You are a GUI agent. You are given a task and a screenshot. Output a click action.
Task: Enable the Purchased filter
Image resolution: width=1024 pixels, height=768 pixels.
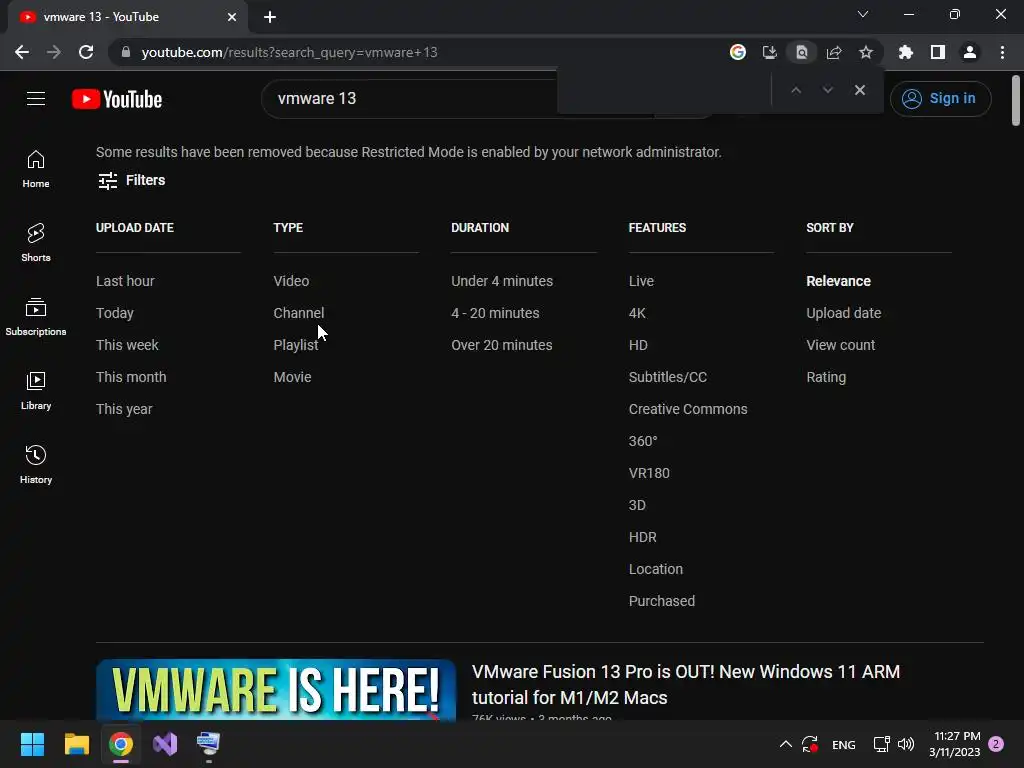(662, 601)
